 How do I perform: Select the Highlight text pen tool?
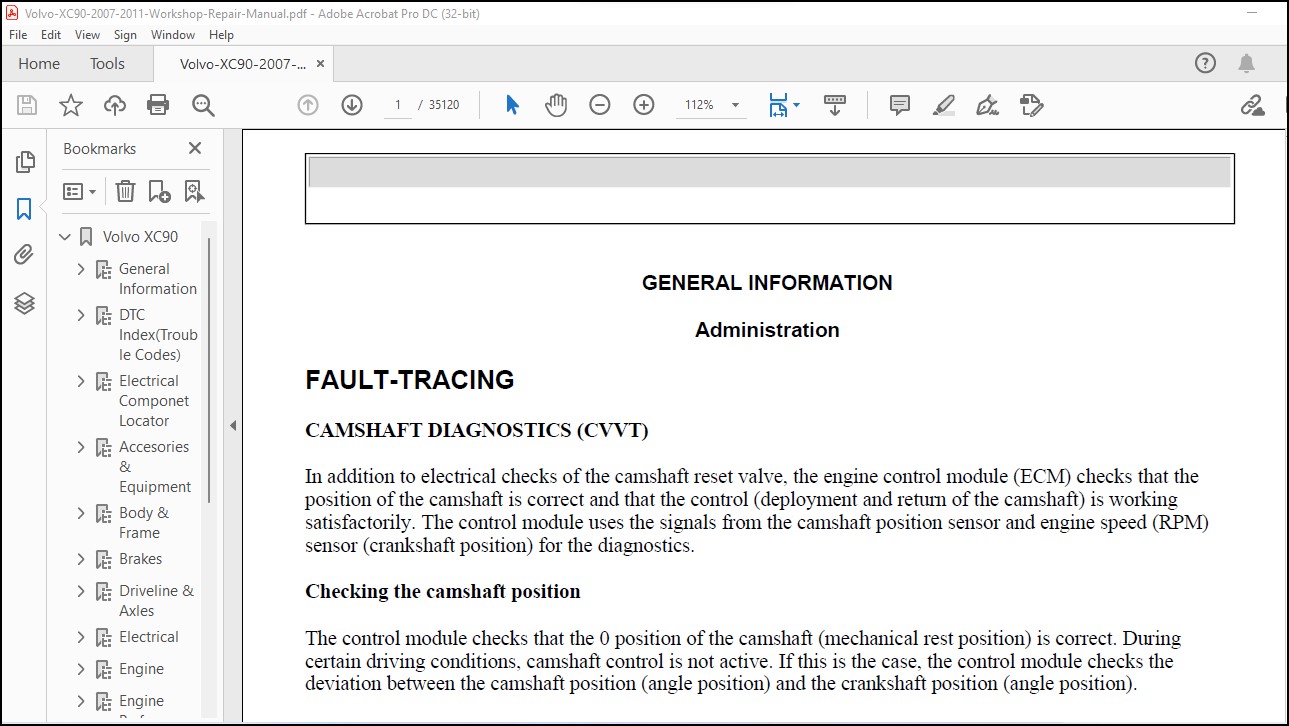[x=943, y=105]
